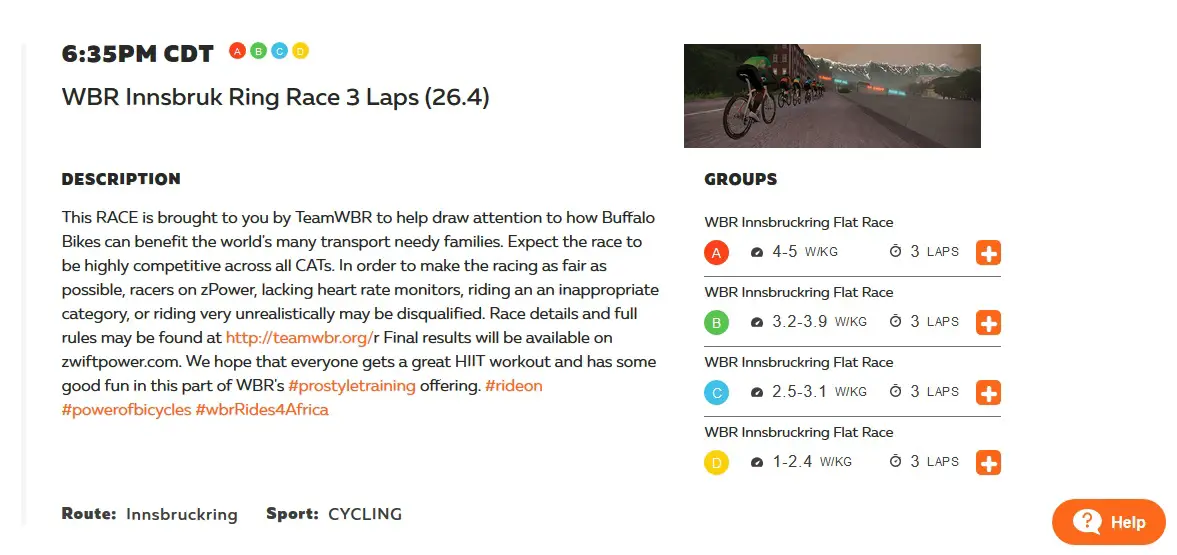Click the #rideon hashtag link
Image resolution: width=1177 pixels, height=555 pixels.
(x=513, y=386)
